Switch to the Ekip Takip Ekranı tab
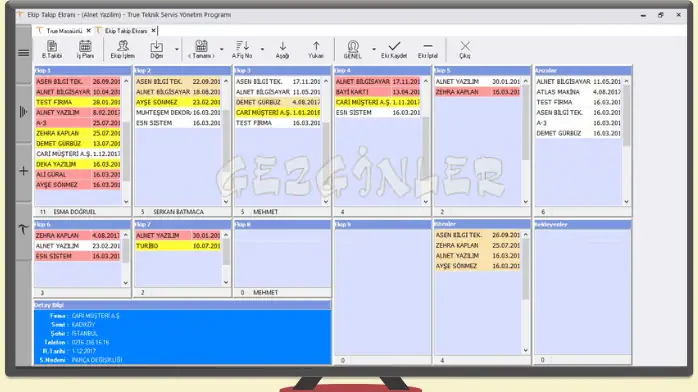This screenshot has width=698, height=392. pos(126,31)
